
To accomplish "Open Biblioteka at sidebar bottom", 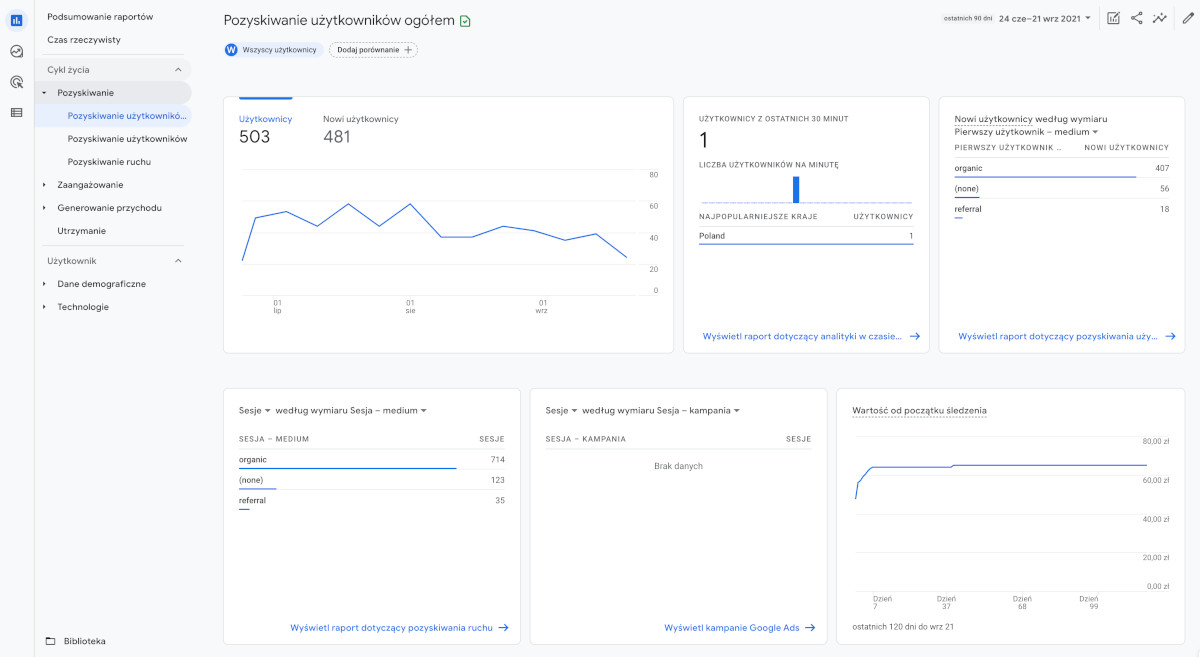I will (x=84, y=641).
